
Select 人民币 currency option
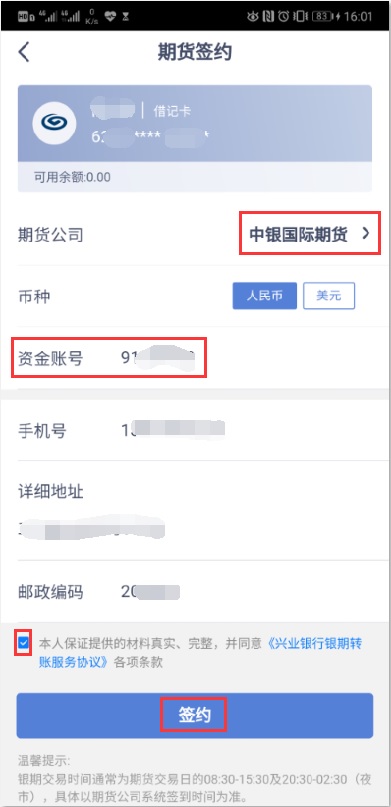264,296
